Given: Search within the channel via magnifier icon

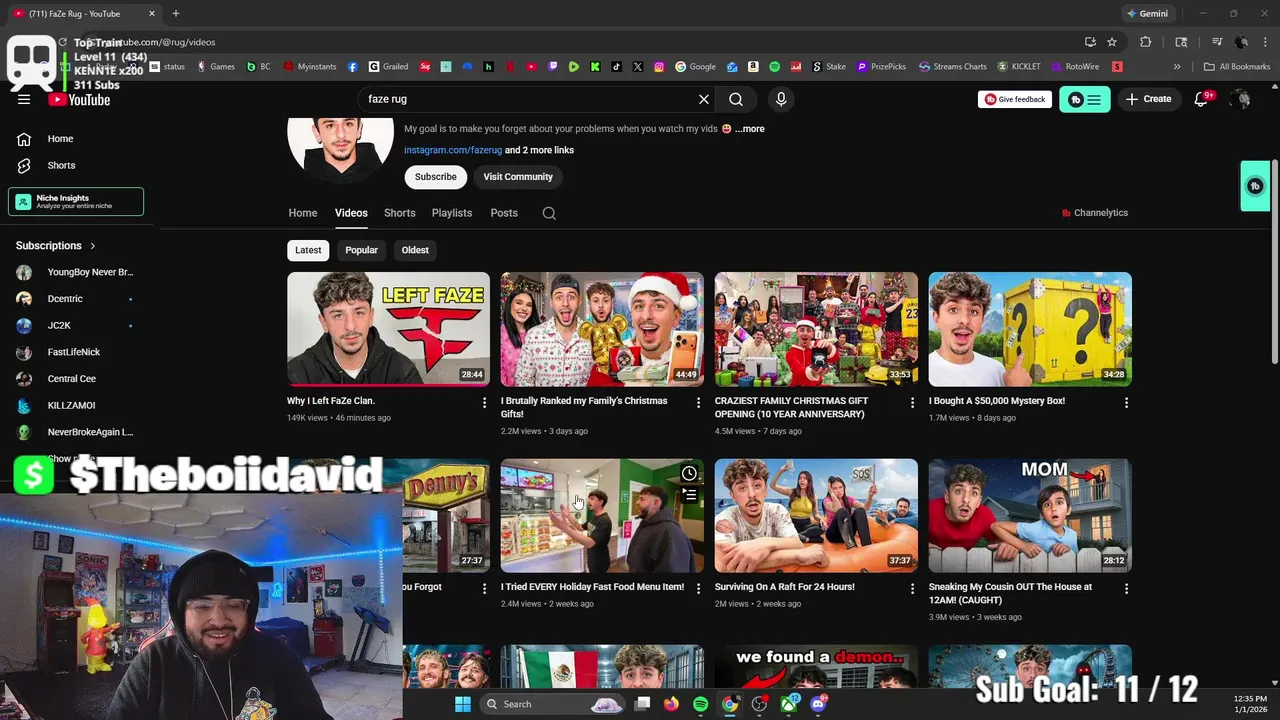Looking at the screenshot, I should (x=549, y=213).
